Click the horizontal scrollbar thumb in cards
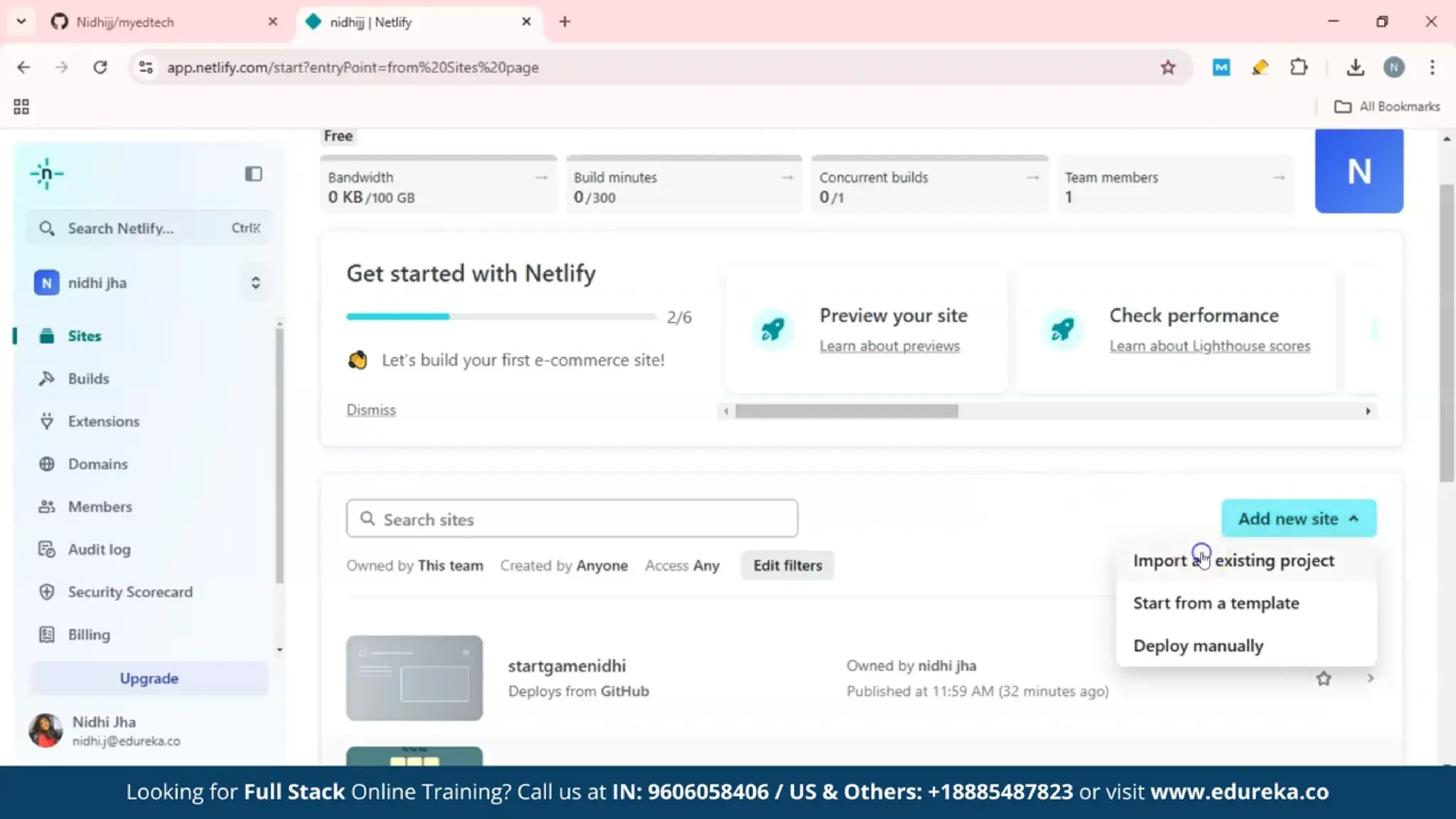This screenshot has height=819, width=1456. pos(846,411)
